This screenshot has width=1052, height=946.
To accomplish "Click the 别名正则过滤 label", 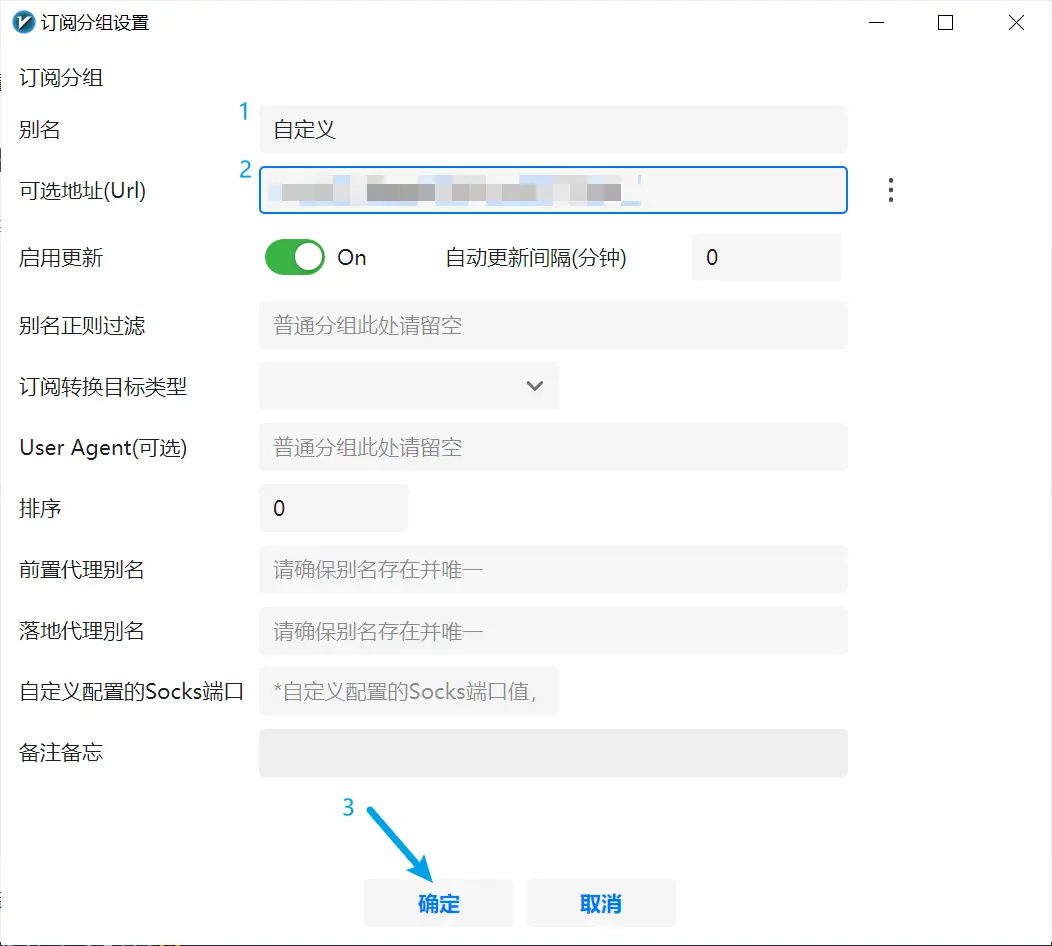I will click(82, 325).
